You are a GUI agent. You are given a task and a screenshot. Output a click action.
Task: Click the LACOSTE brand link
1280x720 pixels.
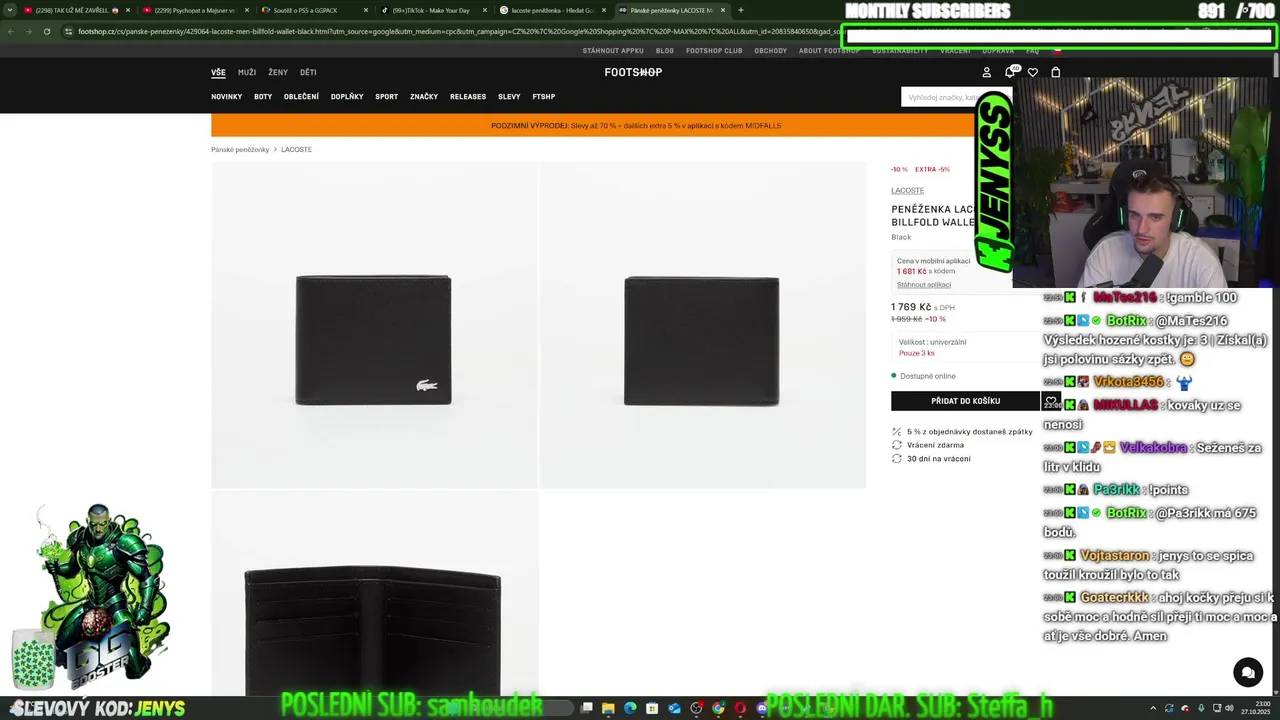(908, 190)
